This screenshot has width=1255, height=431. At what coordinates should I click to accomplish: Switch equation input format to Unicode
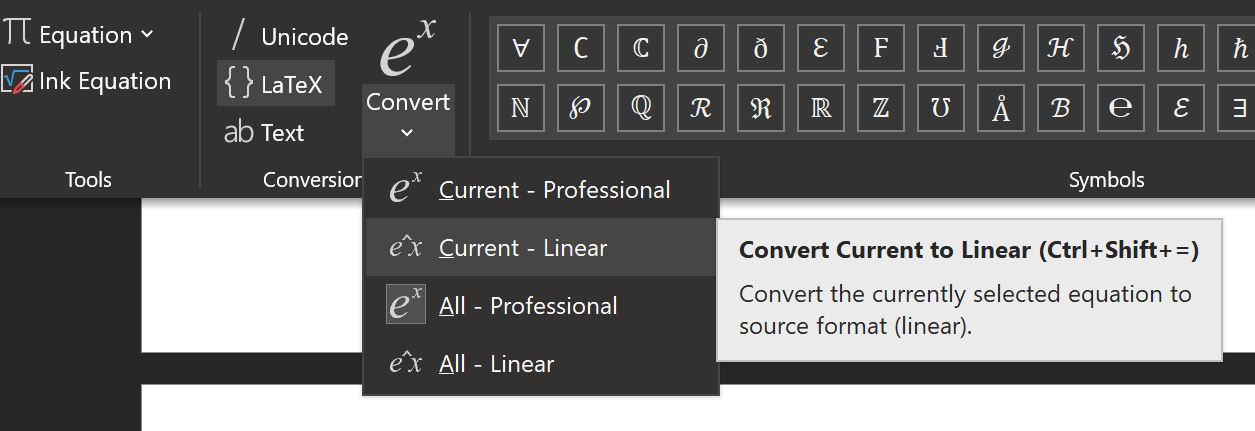[x=289, y=36]
